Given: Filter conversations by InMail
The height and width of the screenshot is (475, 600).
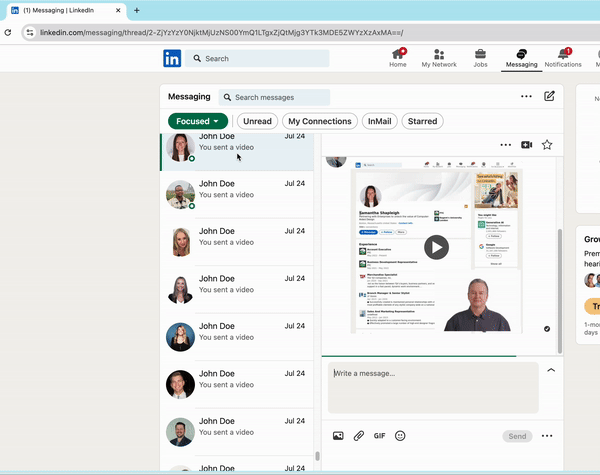Looking at the screenshot, I should point(379,121).
